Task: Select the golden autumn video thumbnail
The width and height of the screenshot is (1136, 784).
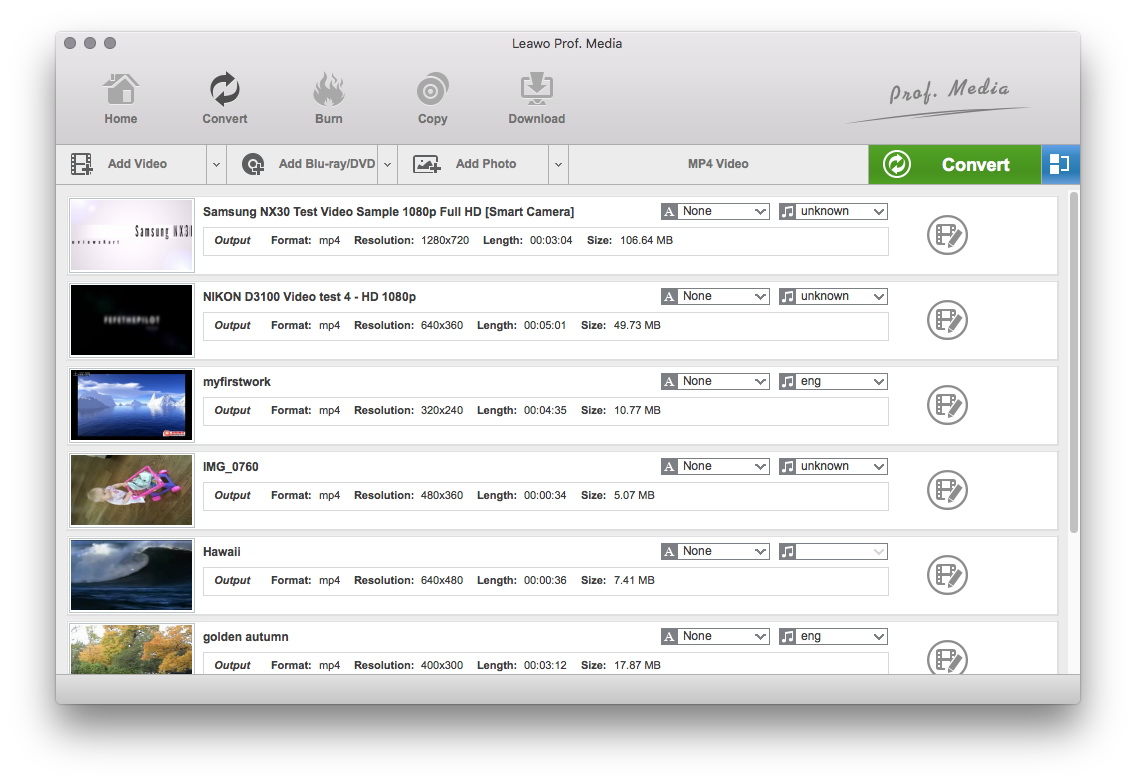Action: pyautogui.click(x=131, y=649)
